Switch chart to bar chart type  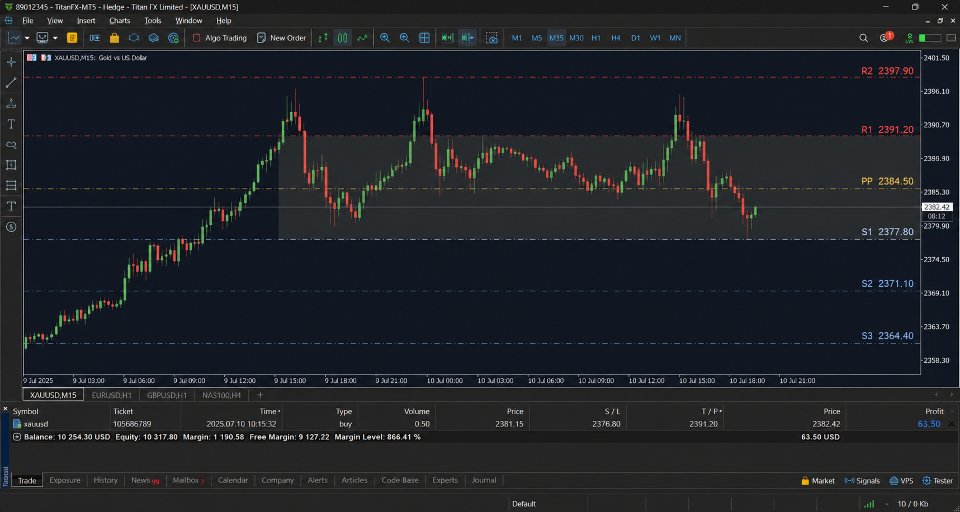pos(323,38)
